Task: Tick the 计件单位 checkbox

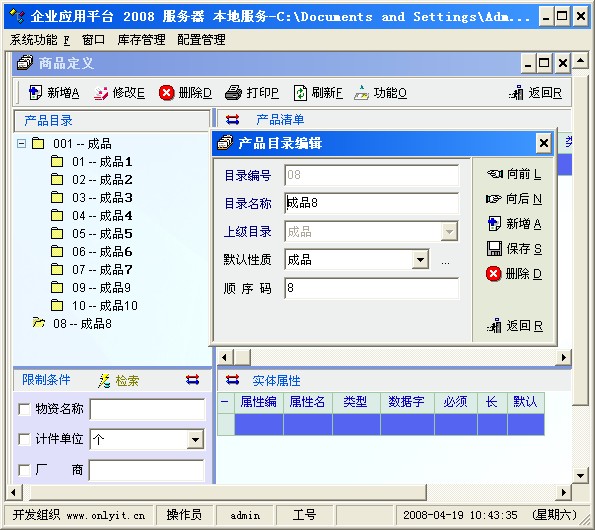Action: pos(24,439)
